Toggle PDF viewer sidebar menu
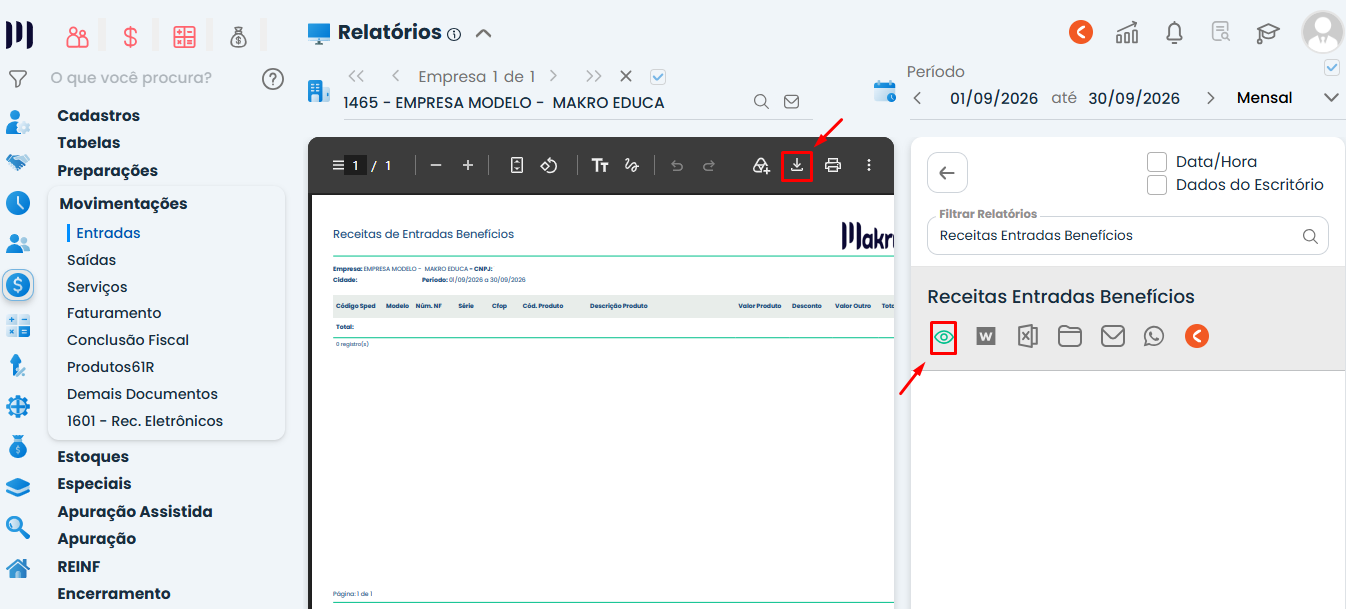Viewport: 1346px width, 609px height. [x=337, y=166]
